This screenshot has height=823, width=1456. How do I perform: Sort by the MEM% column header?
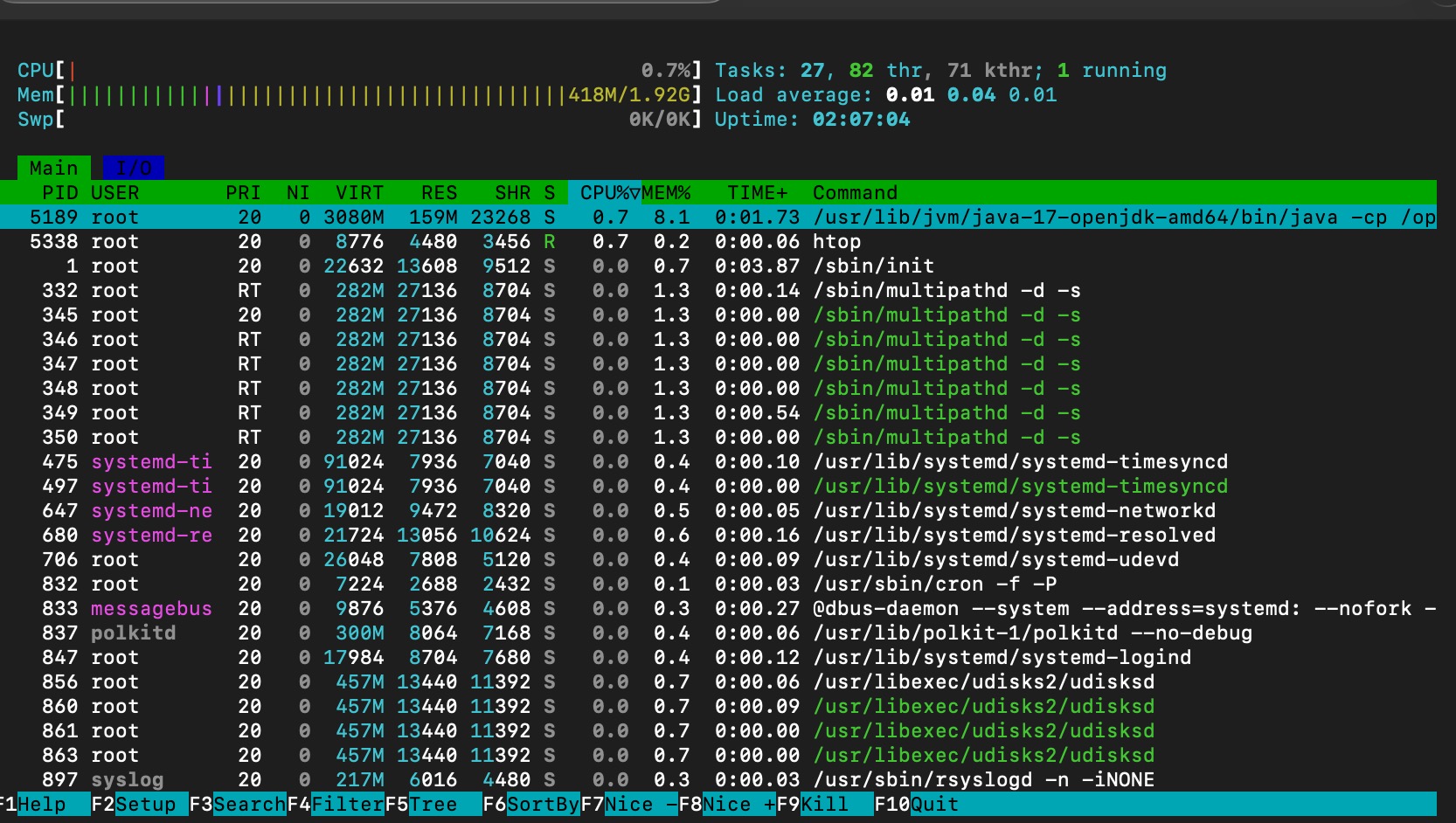coord(666,192)
